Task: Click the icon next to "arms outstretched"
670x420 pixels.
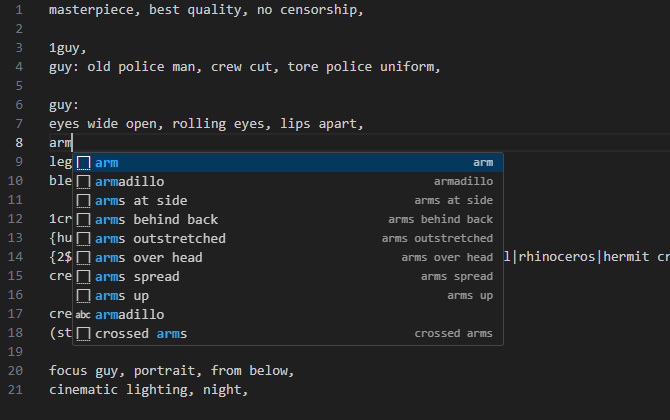Action: [x=84, y=238]
